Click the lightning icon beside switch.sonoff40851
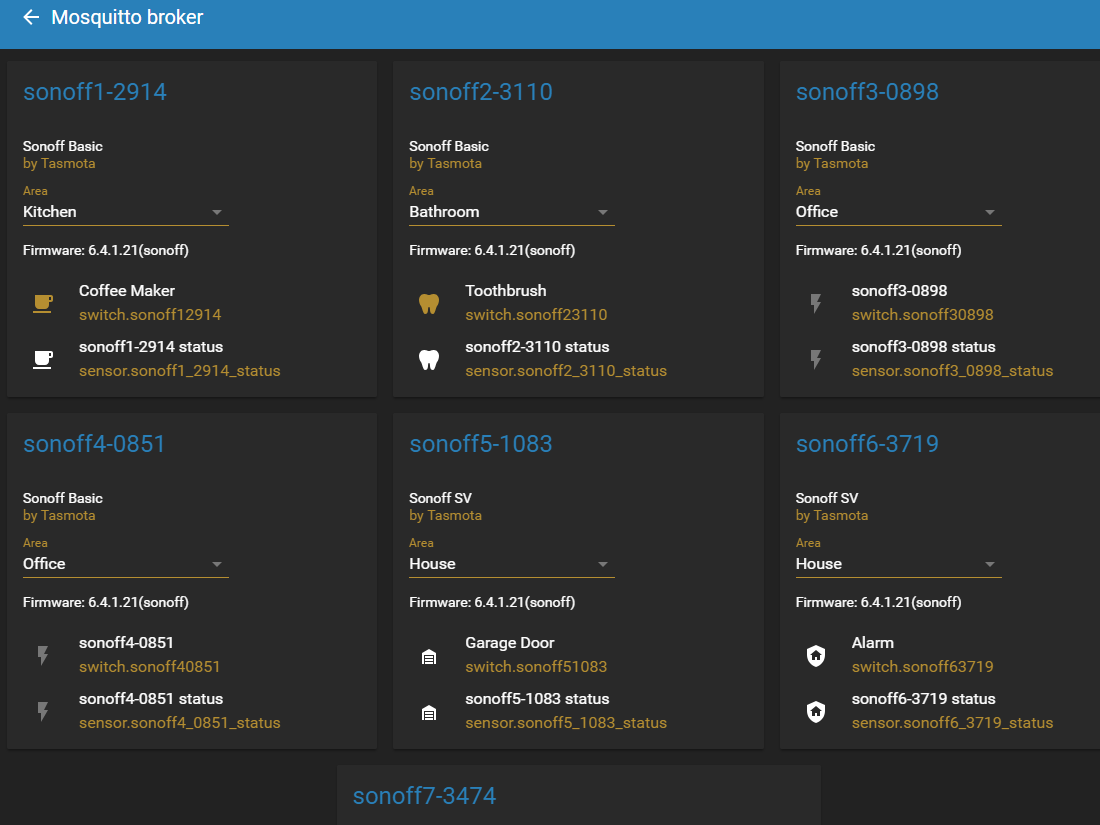The width and height of the screenshot is (1100, 825). (x=43, y=655)
